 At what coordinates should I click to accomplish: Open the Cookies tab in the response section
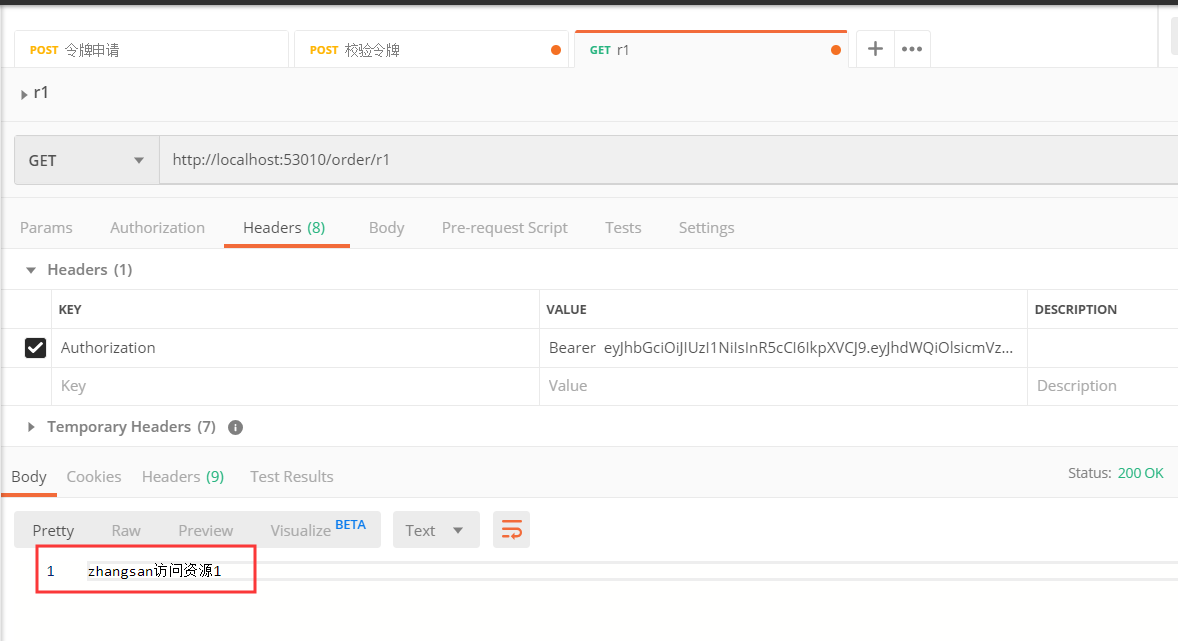pyautogui.click(x=93, y=476)
